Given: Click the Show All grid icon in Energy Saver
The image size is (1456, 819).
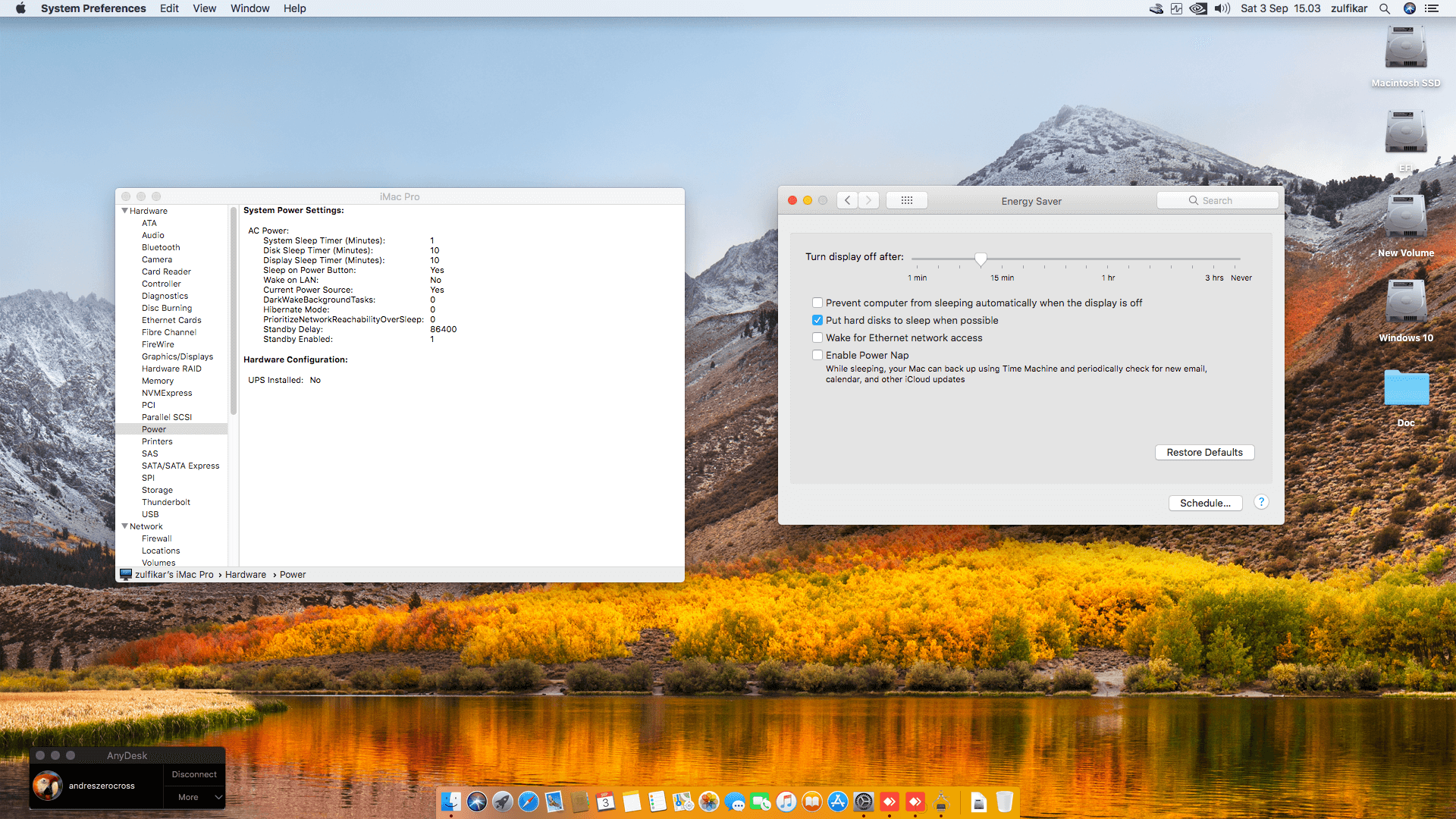Looking at the screenshot, I should click(906, 199).
